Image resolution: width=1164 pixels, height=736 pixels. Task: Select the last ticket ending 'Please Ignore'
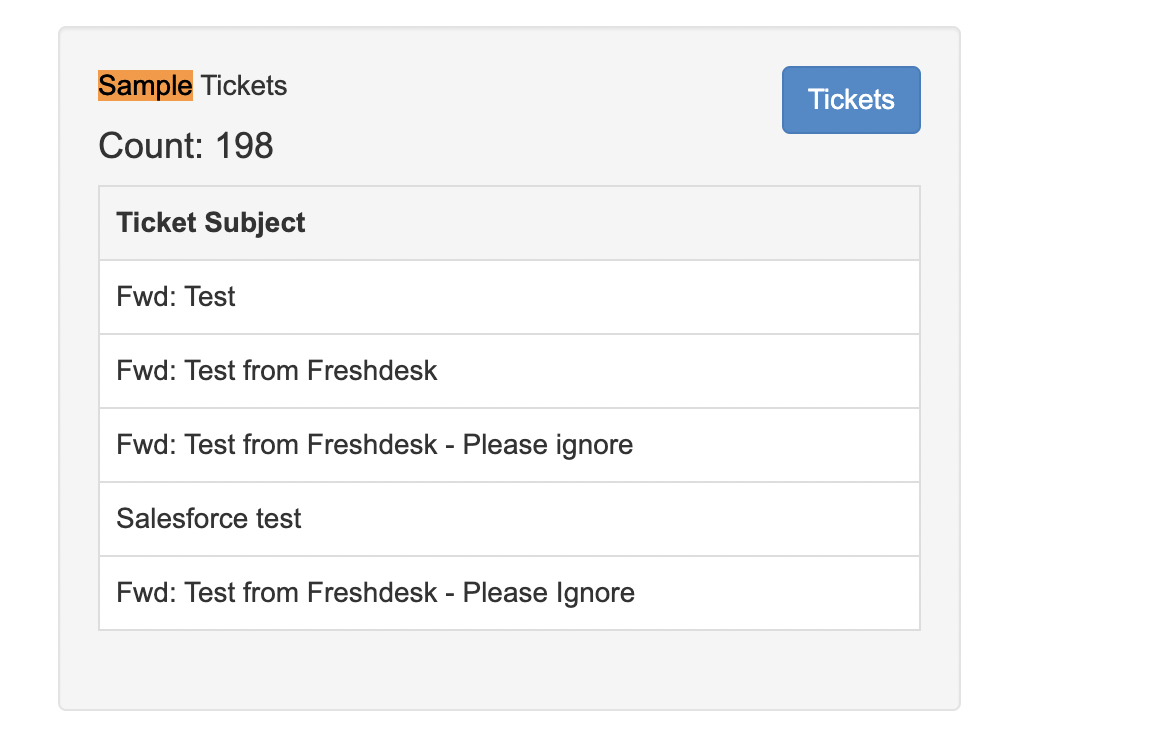(509, 593)
